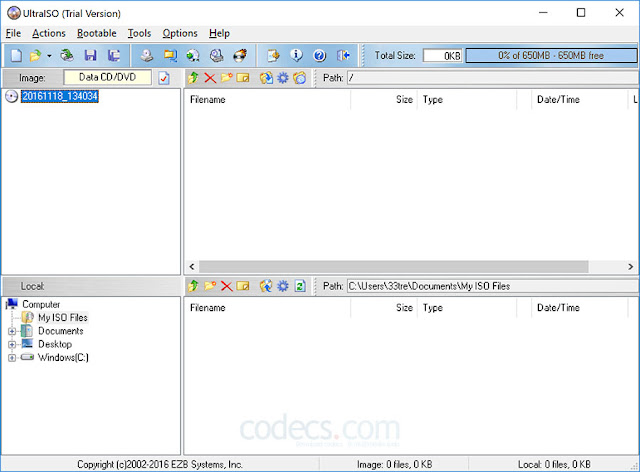Expand the Documents tree node
Screen dimensions: 640x472
coord(12,331)
